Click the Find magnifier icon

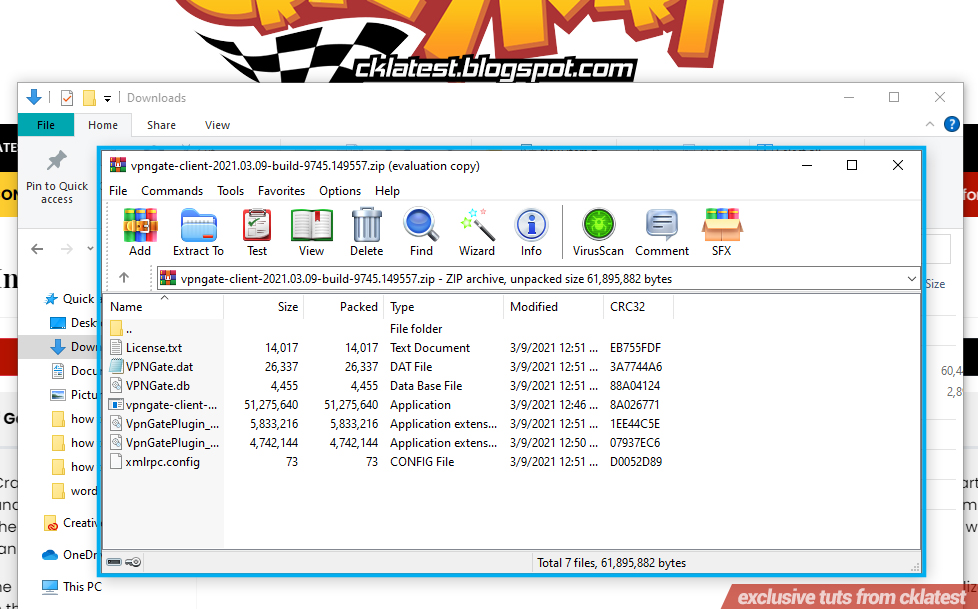(x=421, y=225)
